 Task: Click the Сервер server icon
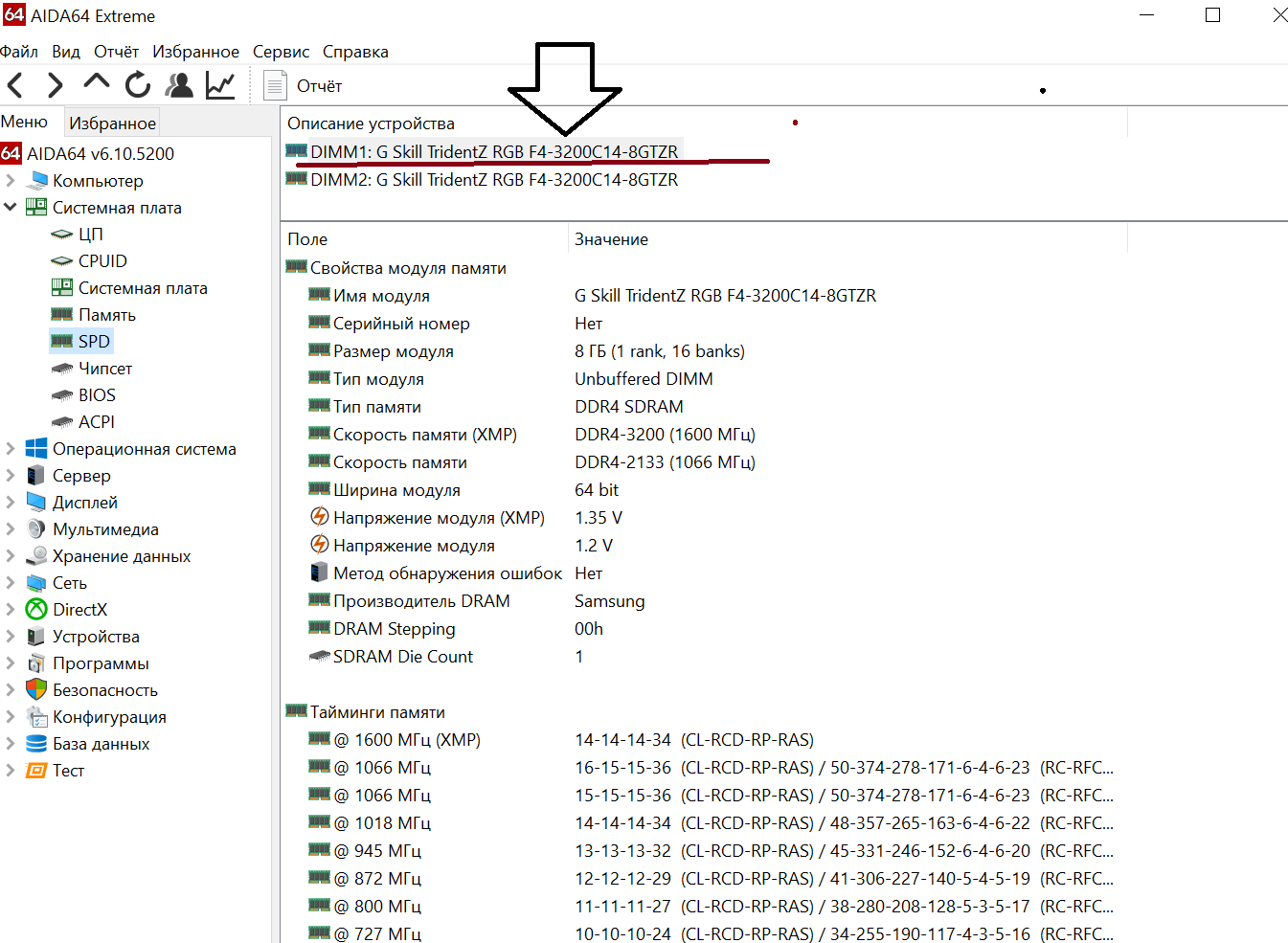pos(36,475)
